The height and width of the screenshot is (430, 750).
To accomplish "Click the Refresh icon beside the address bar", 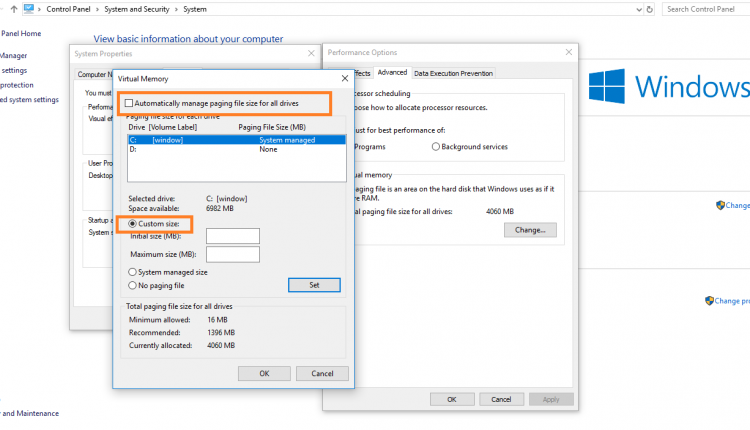I will coord(650,9).
